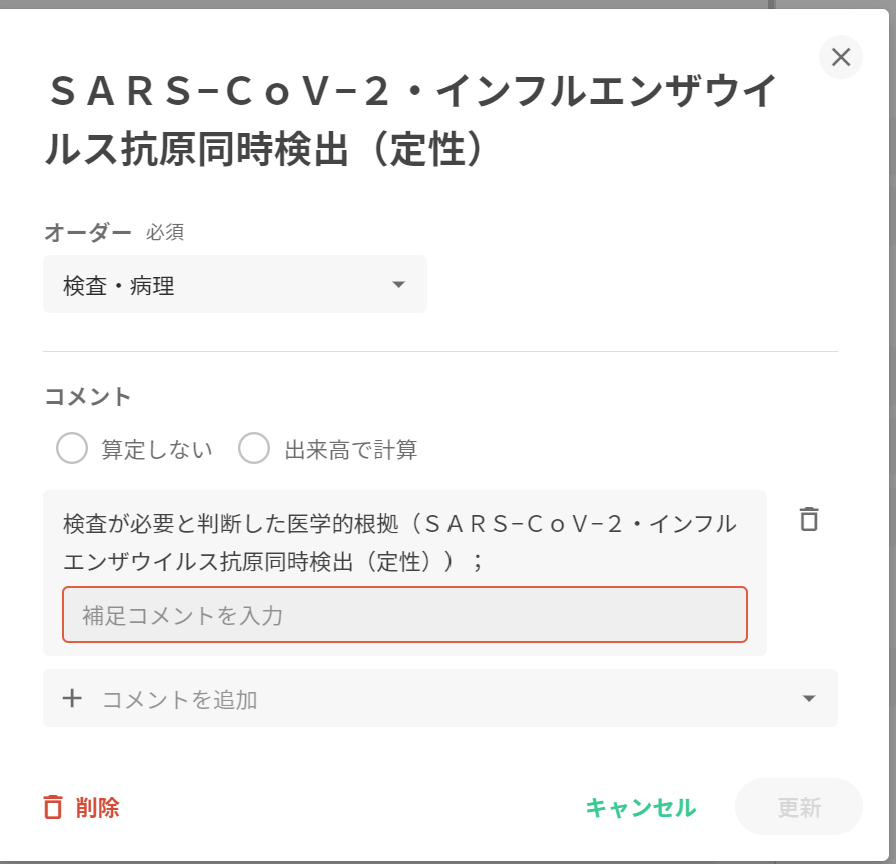Click the plus icon before コメントを追加
This screenshot has width=896, height=864.
click(x=72, y=698)
